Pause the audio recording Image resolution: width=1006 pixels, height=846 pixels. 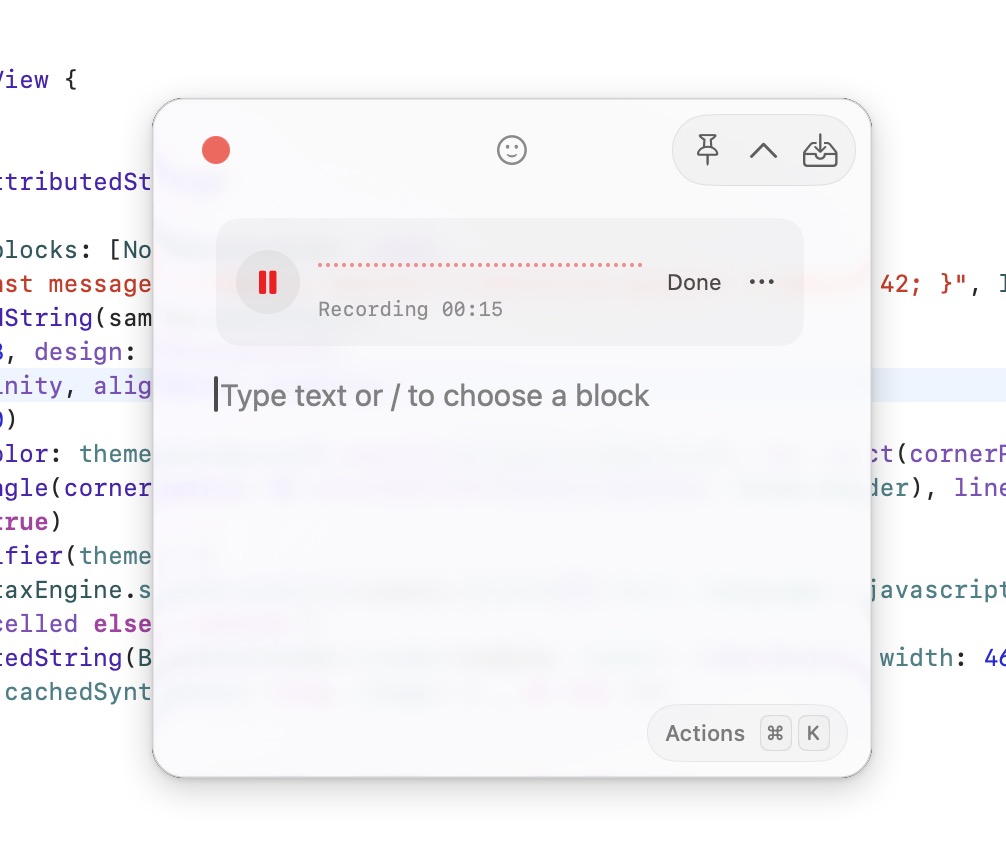pos(268,282)
